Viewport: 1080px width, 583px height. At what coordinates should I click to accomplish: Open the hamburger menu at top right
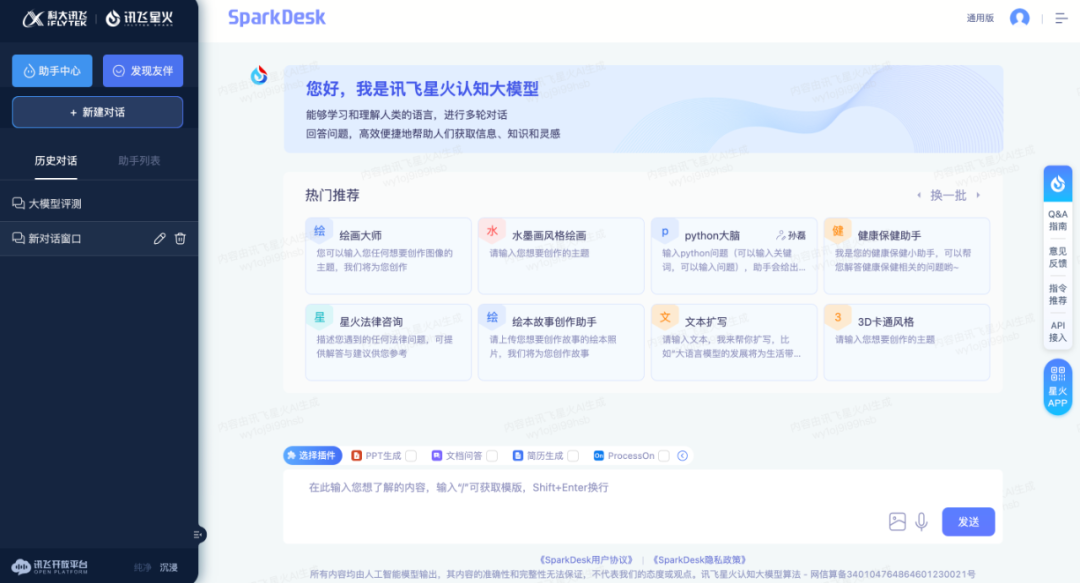click(x=1060, y=17)
